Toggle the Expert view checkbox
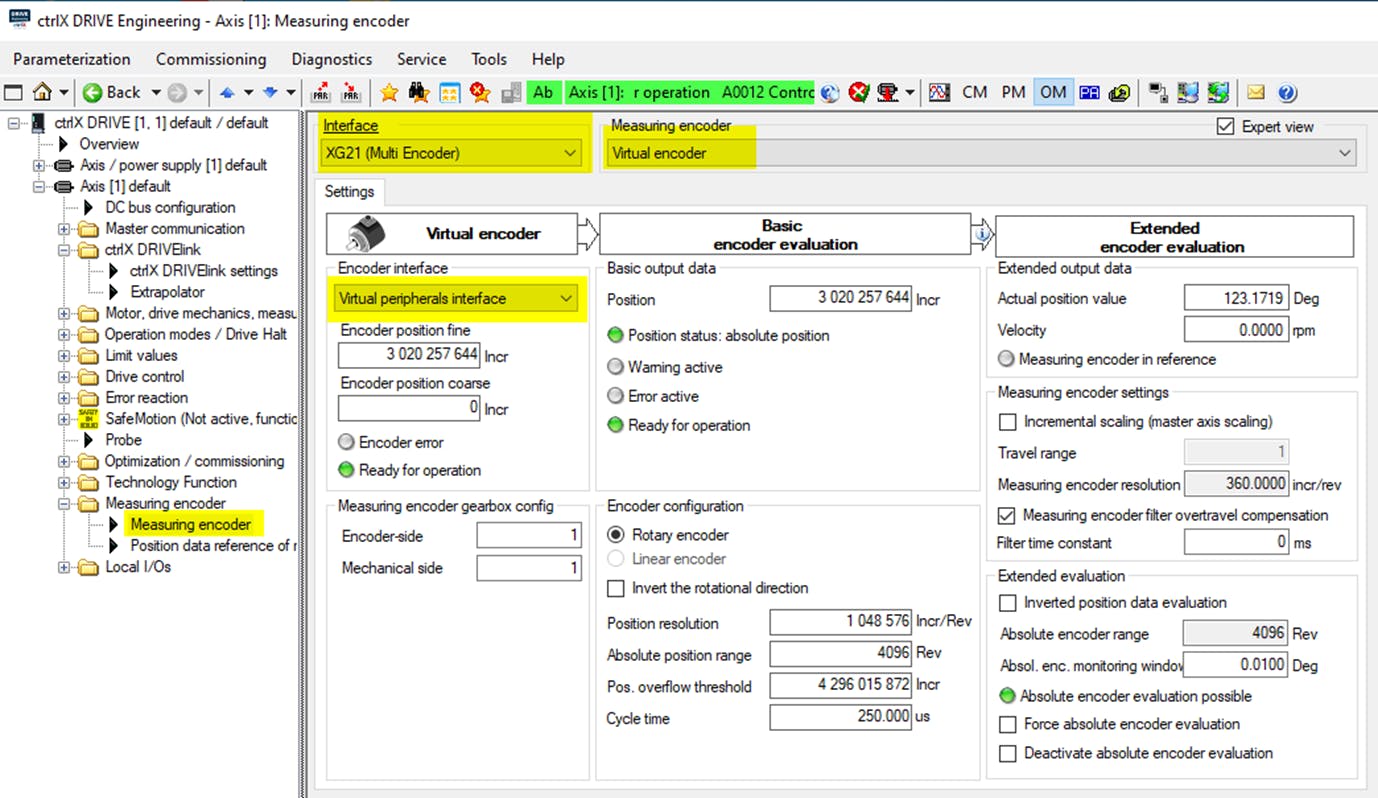1378x798 pixels. pos(1225,127)
